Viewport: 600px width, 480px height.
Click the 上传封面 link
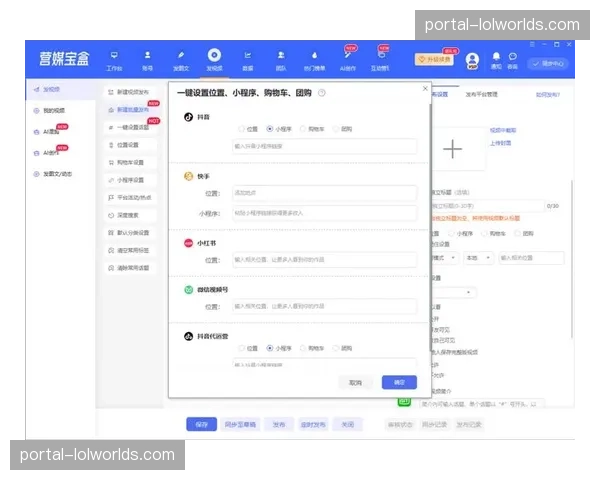click(501, 143)
